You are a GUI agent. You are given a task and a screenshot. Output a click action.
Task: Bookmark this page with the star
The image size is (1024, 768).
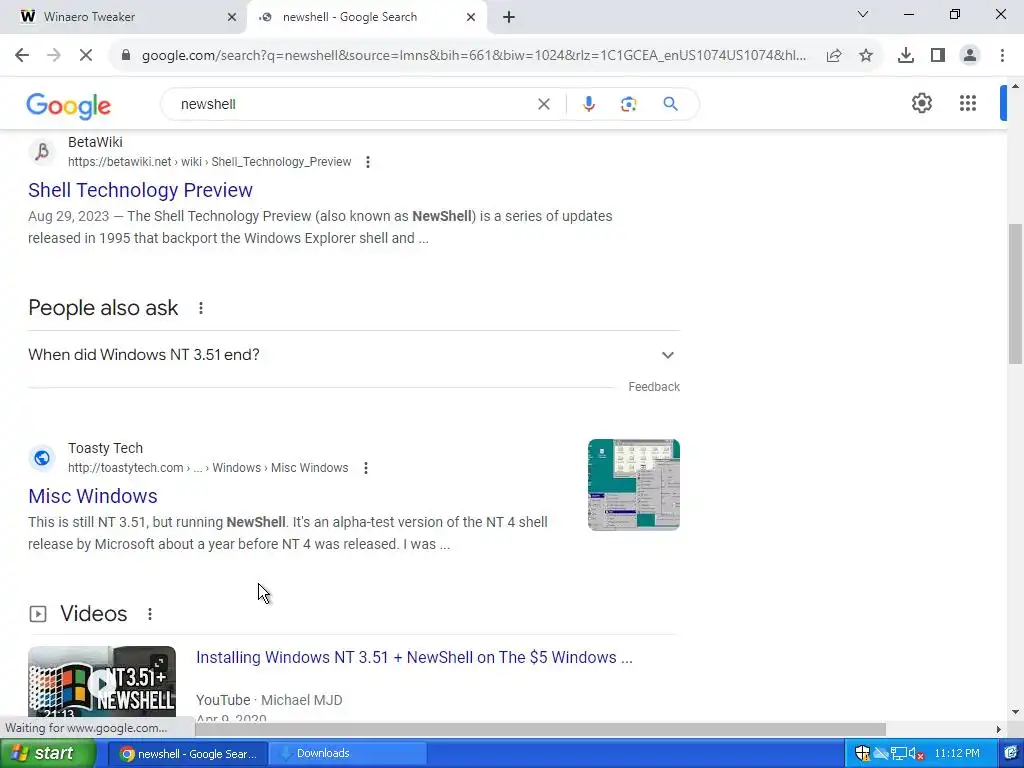coord(866,56)
